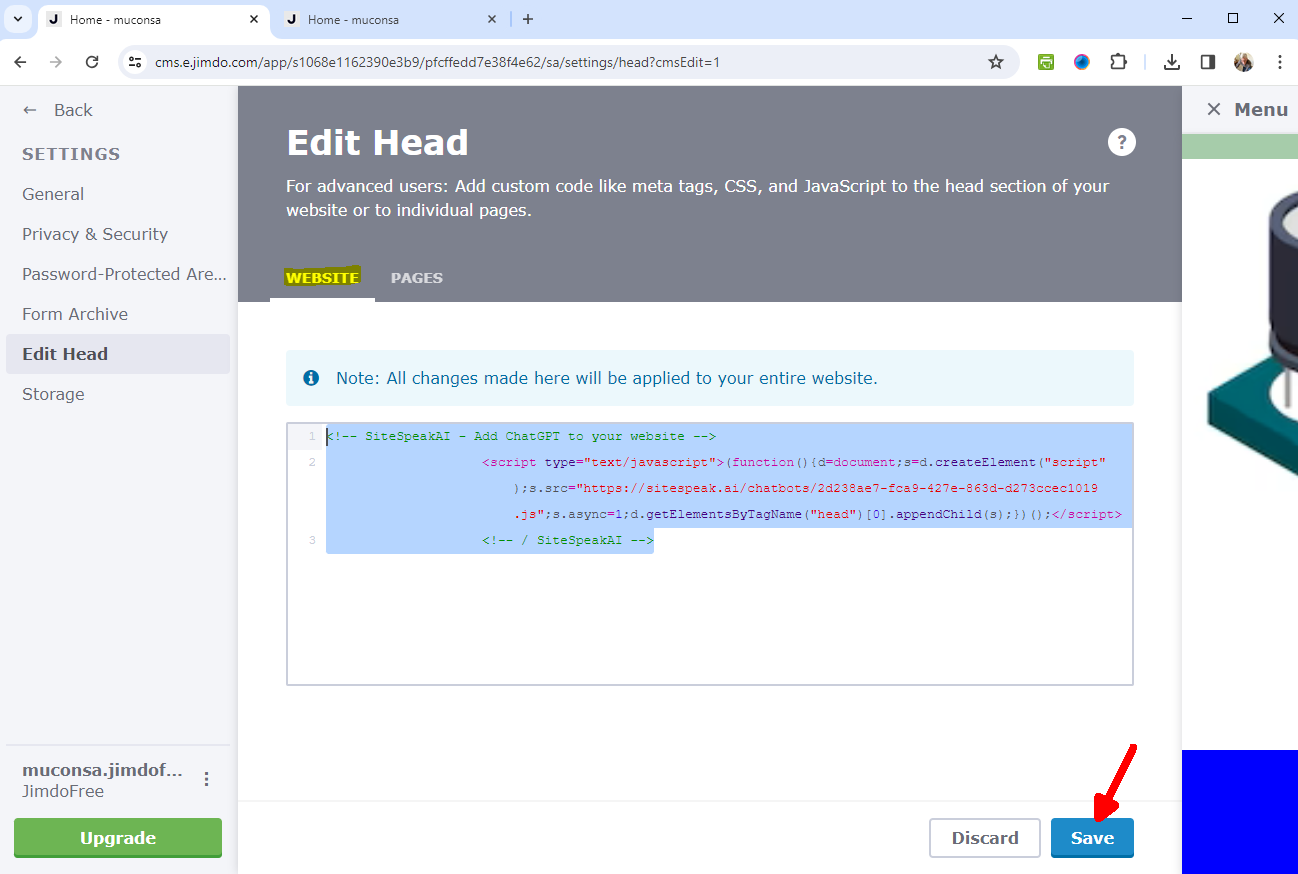1298x874 pixels.
Task: Open Chrome's three-dot options menu
Action: 1279,62
